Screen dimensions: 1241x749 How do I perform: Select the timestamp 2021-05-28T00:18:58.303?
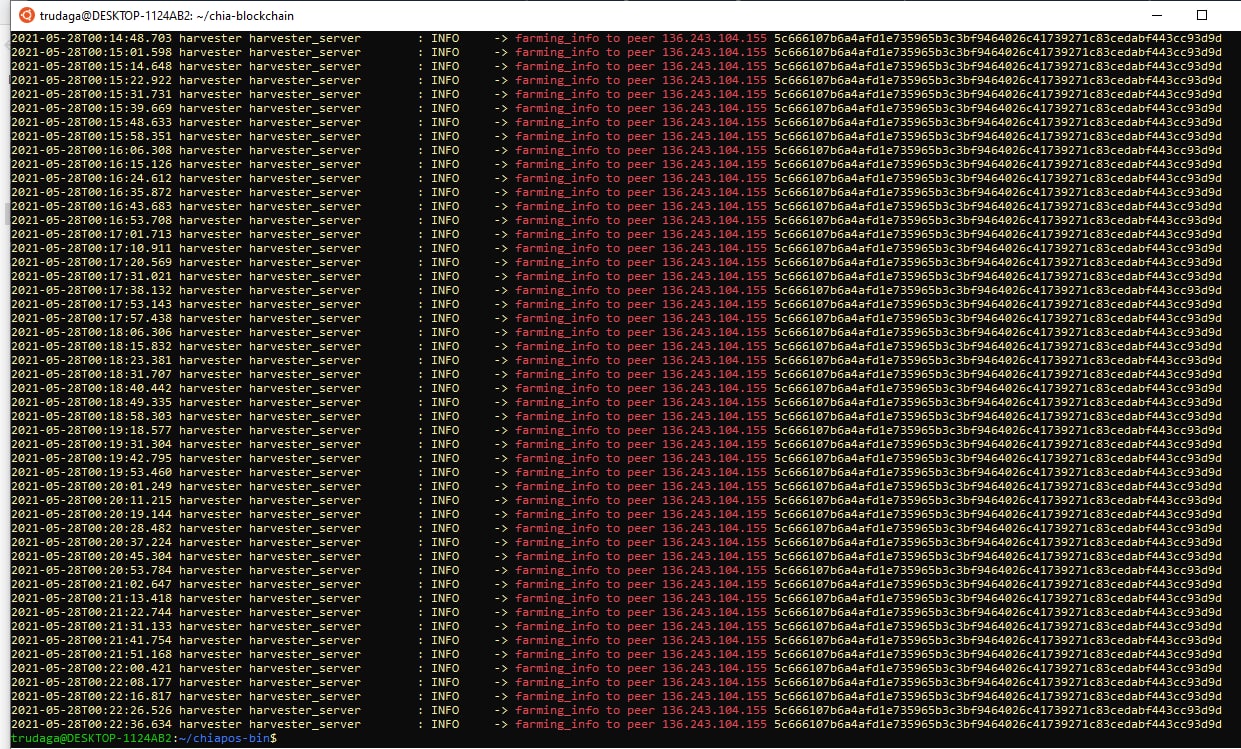click(91, 416)
